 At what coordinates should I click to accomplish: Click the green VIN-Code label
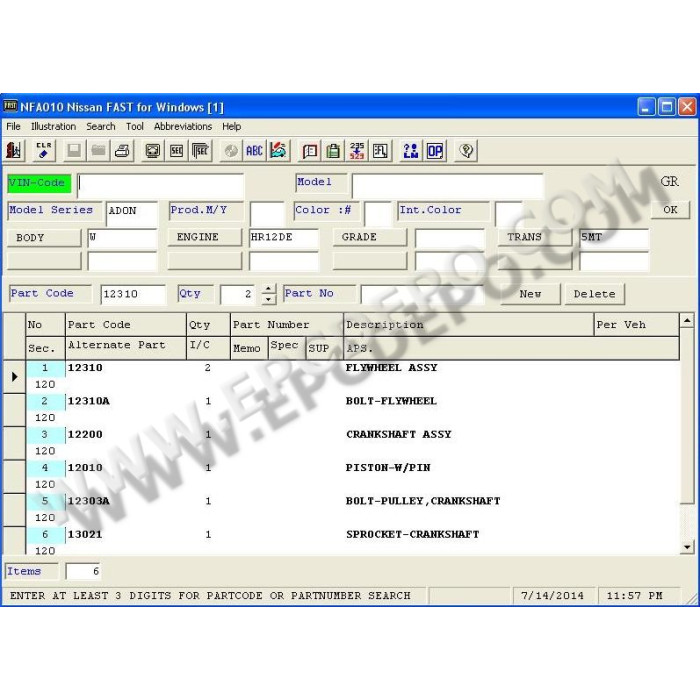tap(39, 183)
